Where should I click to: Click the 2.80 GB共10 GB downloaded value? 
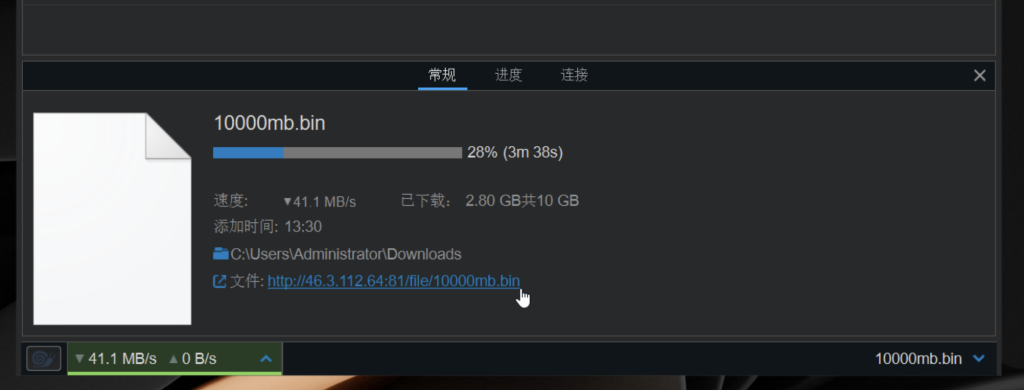[x=522, y=201]
